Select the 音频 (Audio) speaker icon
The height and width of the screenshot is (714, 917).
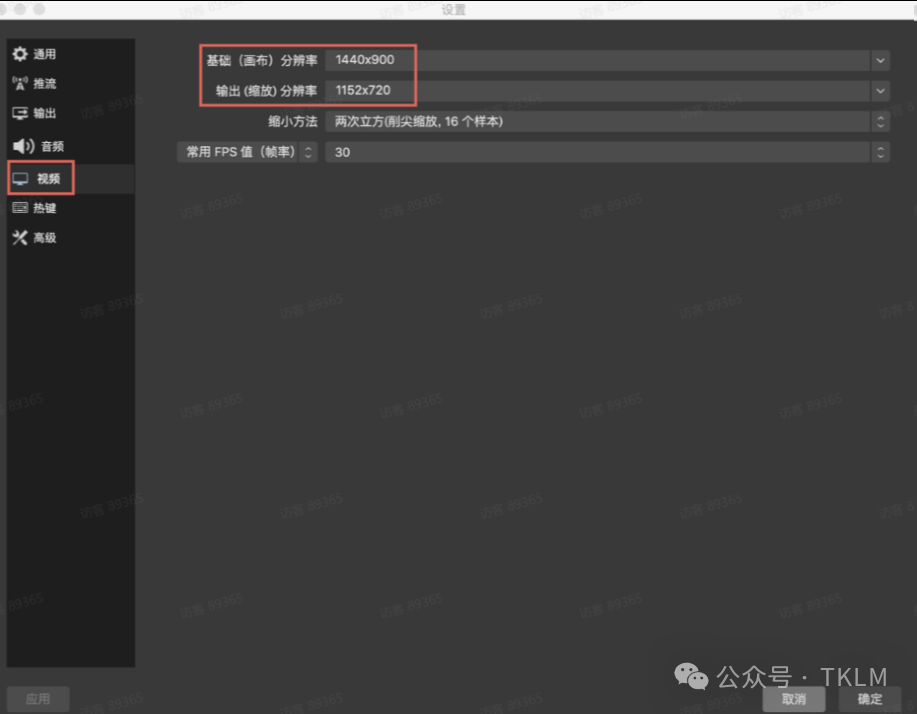point(20,146)
